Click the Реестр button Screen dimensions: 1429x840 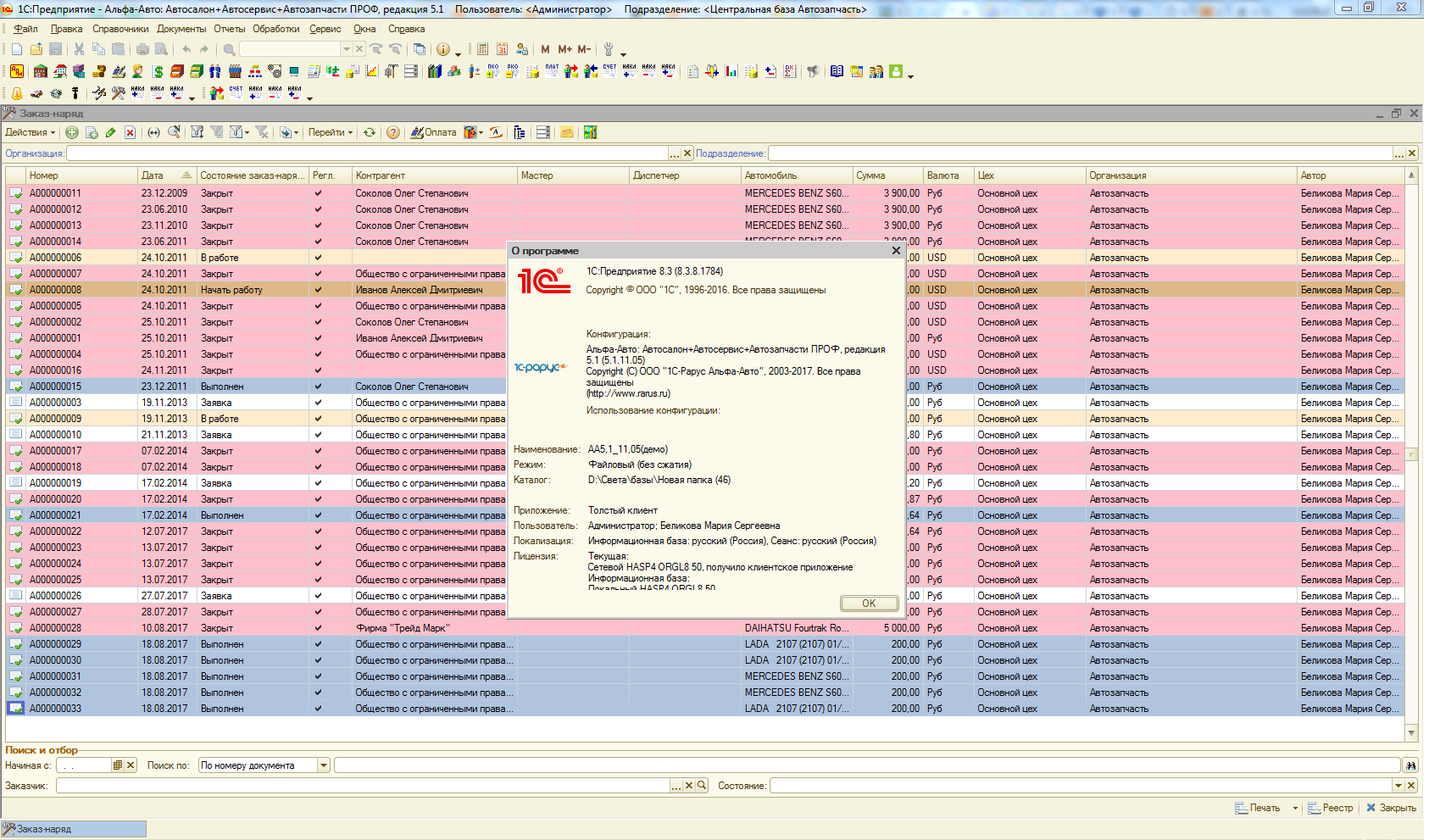[1331, 808]
